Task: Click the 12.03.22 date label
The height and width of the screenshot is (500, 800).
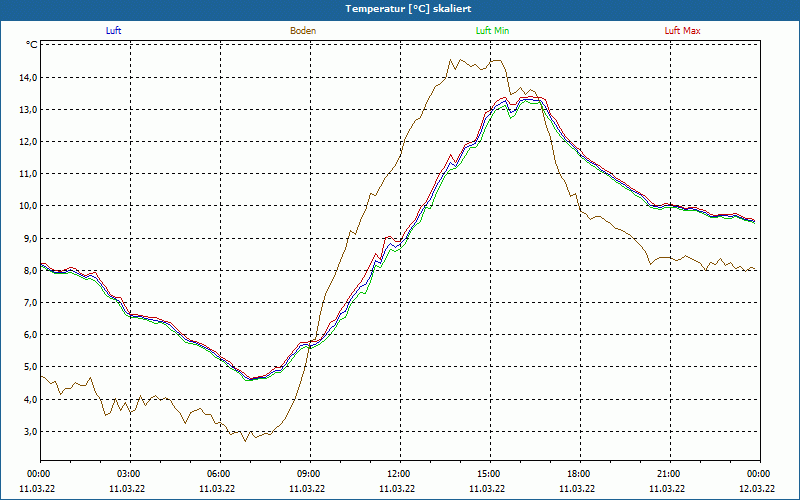Action: pyautogui.click(x=757, y=488)
